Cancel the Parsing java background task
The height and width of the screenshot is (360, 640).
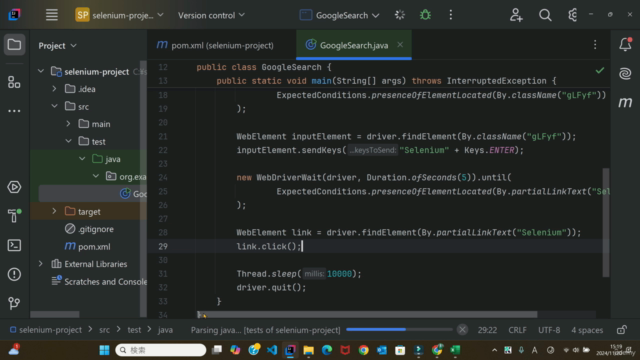coord(462,329)
